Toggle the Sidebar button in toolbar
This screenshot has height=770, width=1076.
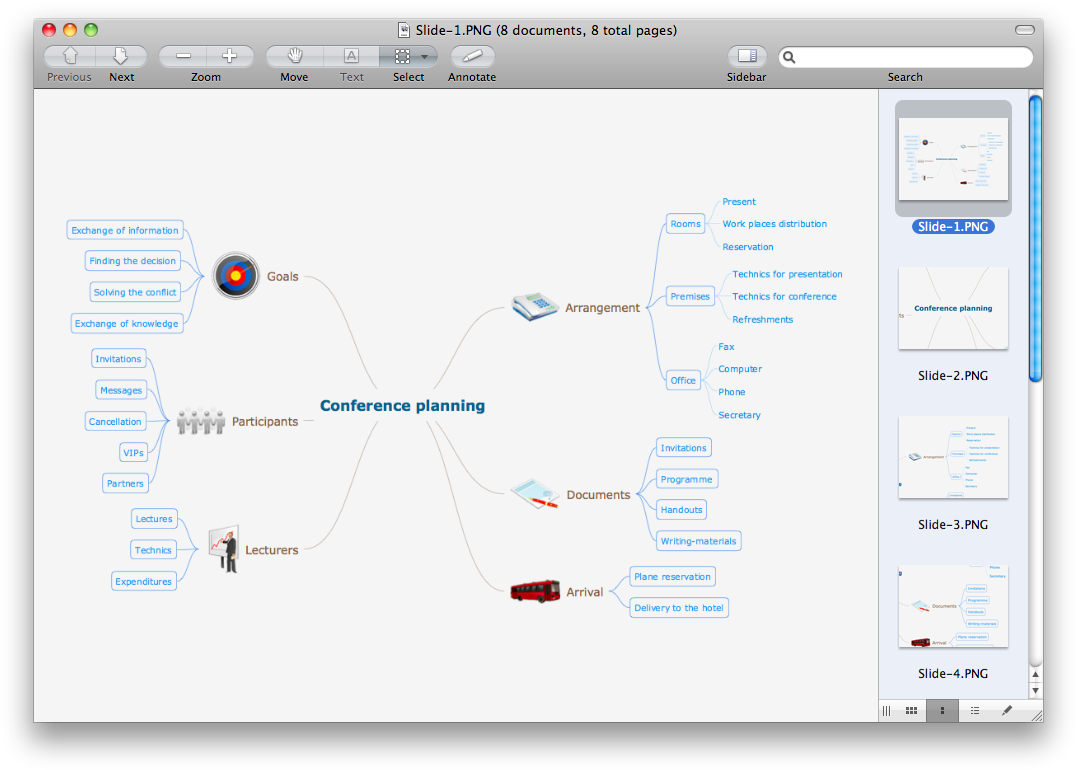coord(746,56)
